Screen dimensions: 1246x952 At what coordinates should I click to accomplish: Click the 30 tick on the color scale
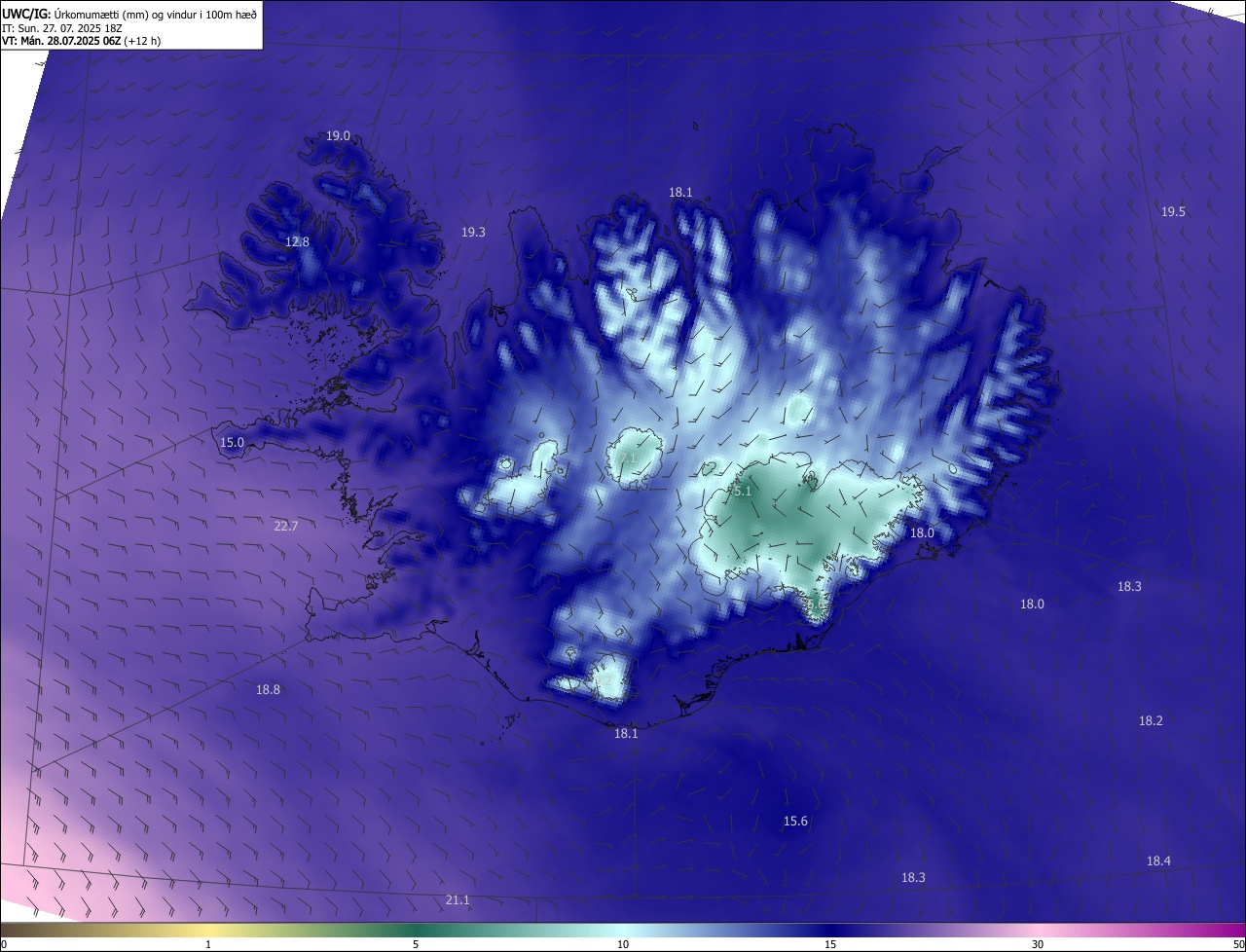1038,944
